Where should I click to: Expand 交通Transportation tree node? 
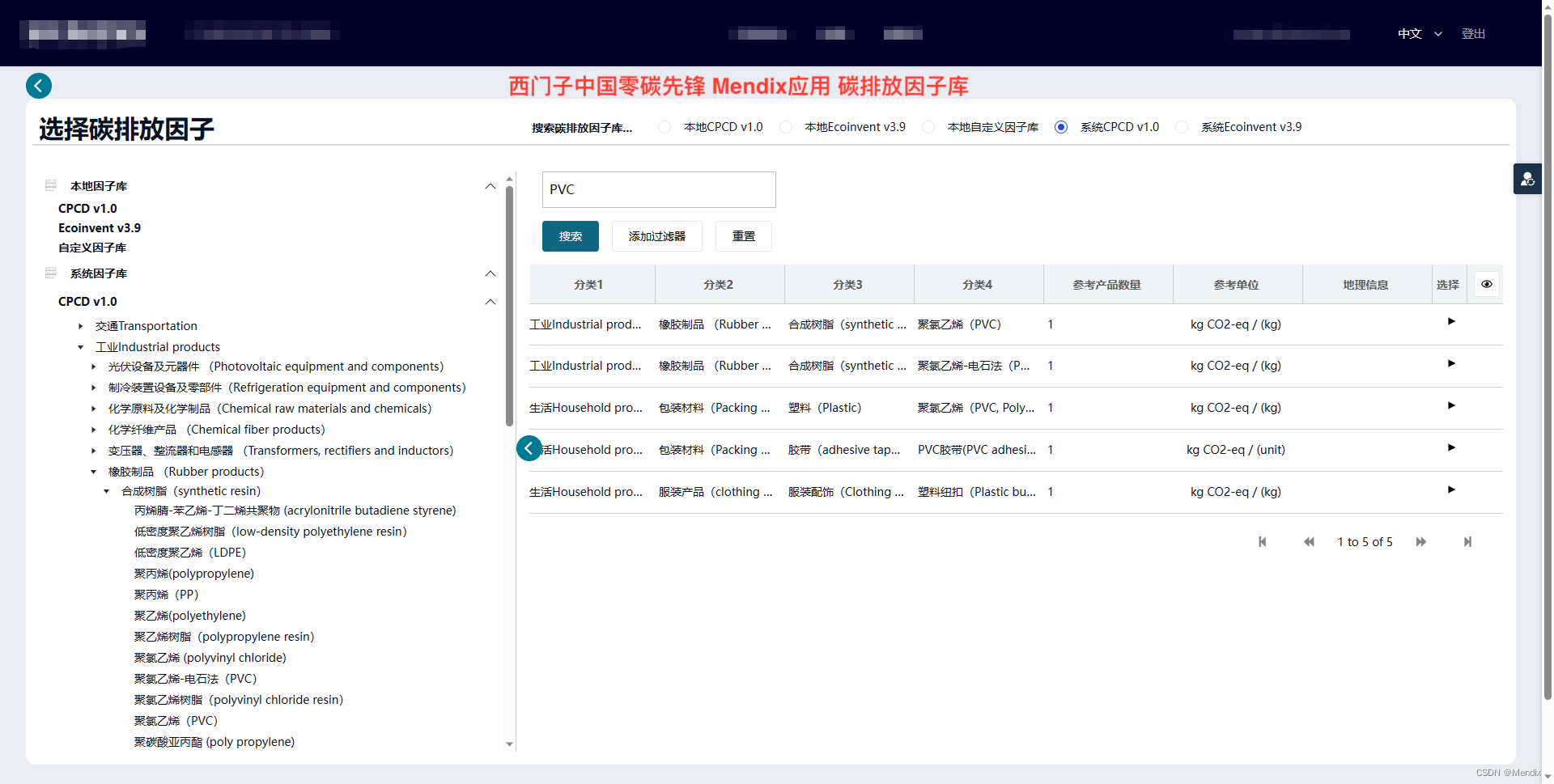pos(81,326)
